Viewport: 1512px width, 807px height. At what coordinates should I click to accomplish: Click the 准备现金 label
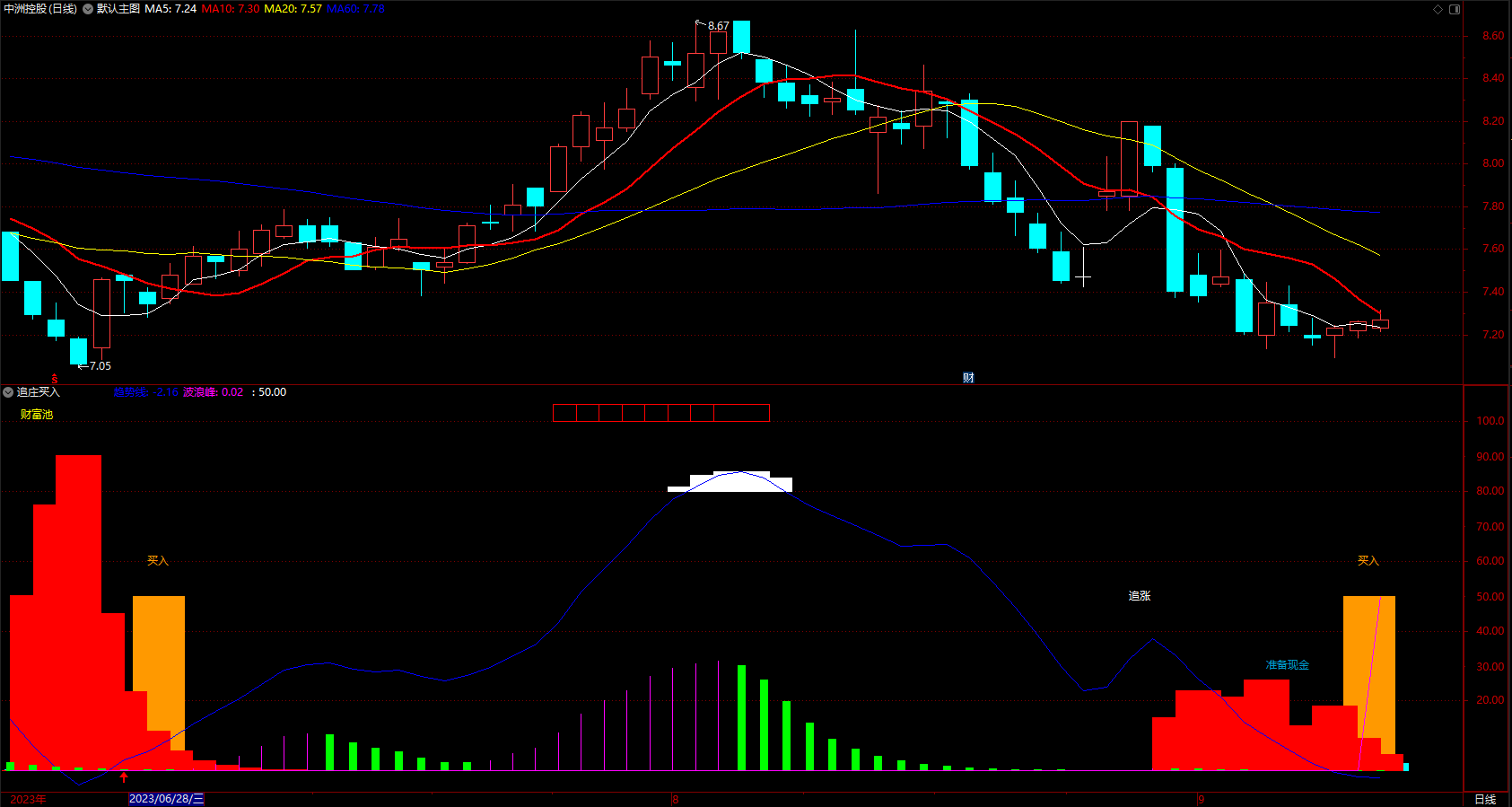[x=1288, y=665]
